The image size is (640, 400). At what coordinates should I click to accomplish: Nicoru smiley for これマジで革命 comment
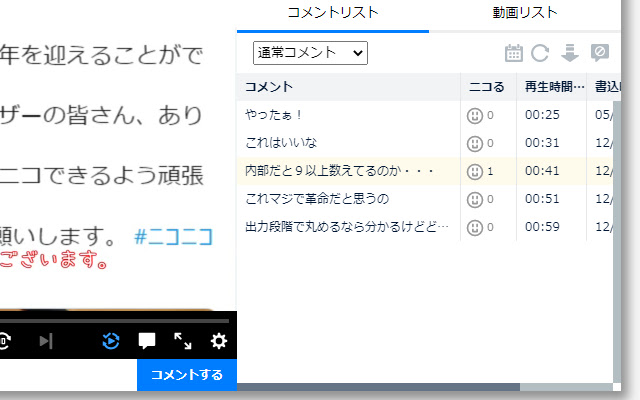(475, 200)
